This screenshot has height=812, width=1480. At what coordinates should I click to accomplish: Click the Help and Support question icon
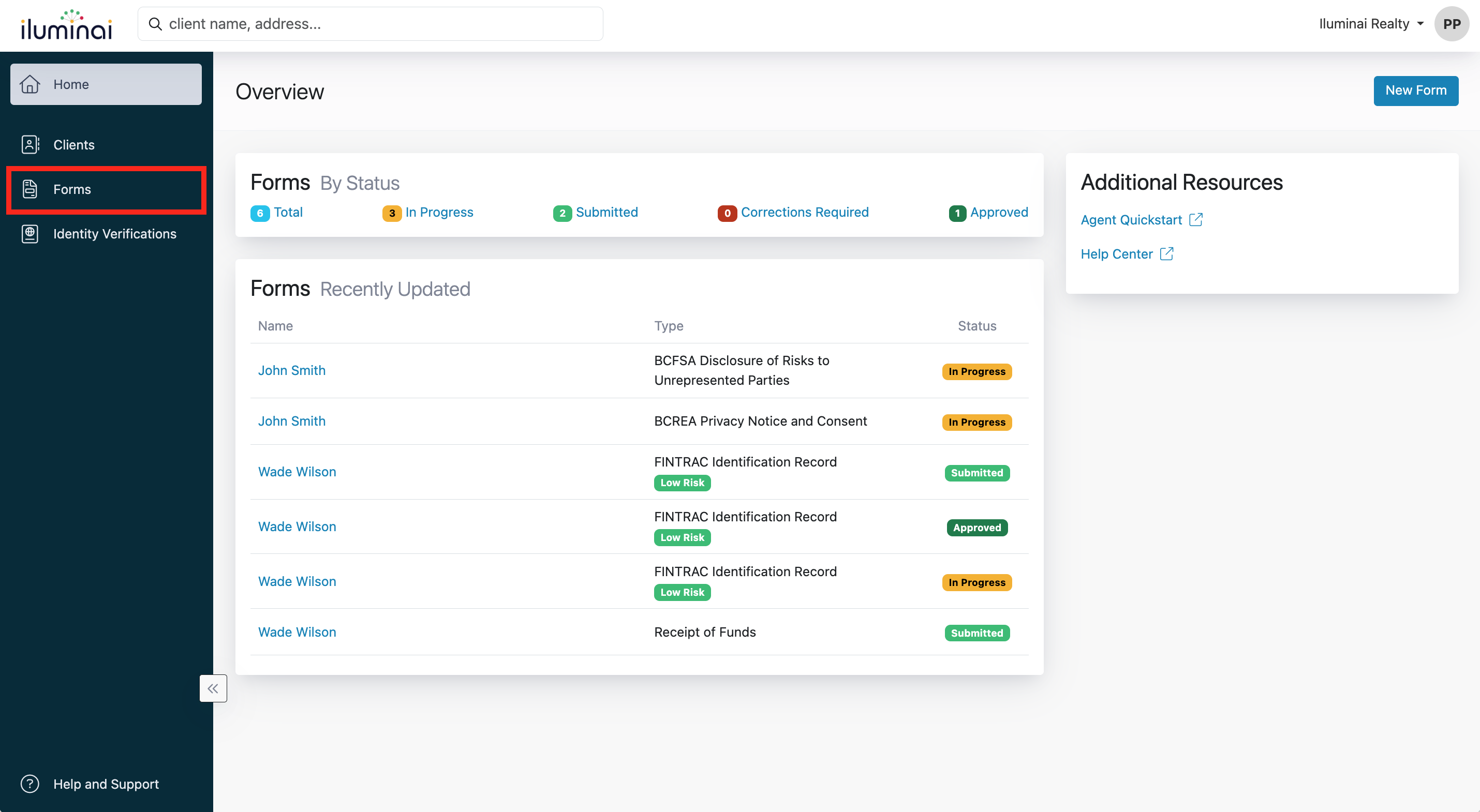pos(30,784)
